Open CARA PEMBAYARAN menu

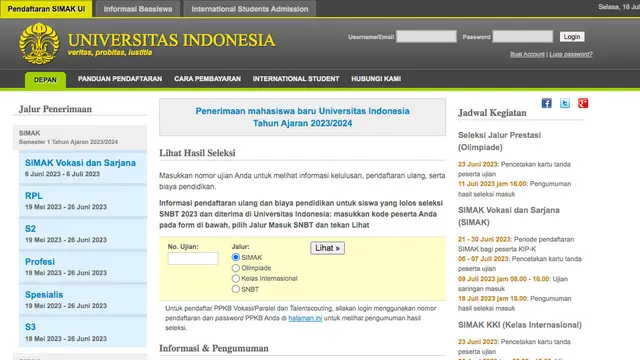(207, 79)
